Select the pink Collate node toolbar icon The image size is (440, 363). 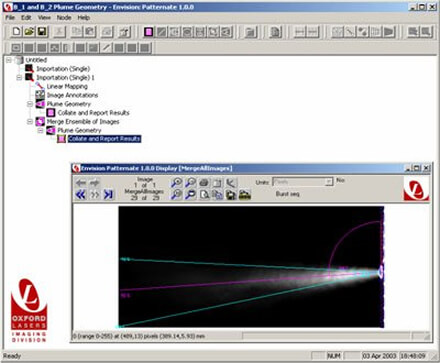(x=149, y=32)
